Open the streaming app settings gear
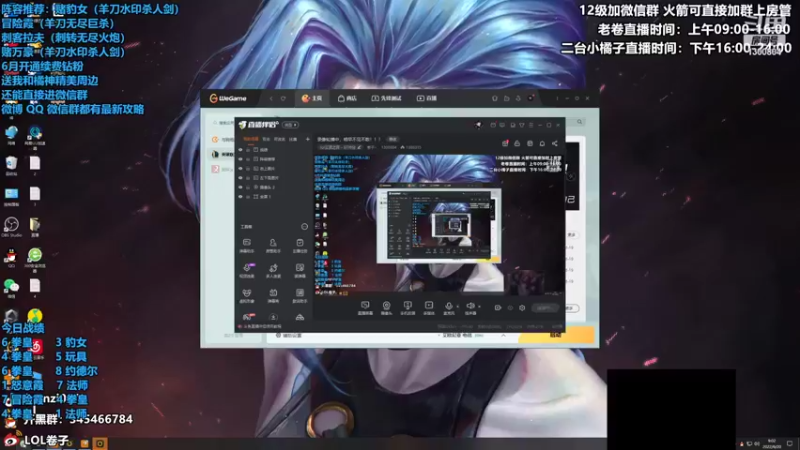Image resolution: width=800 pixels, height=450 pixels. (x=522, y=308)
